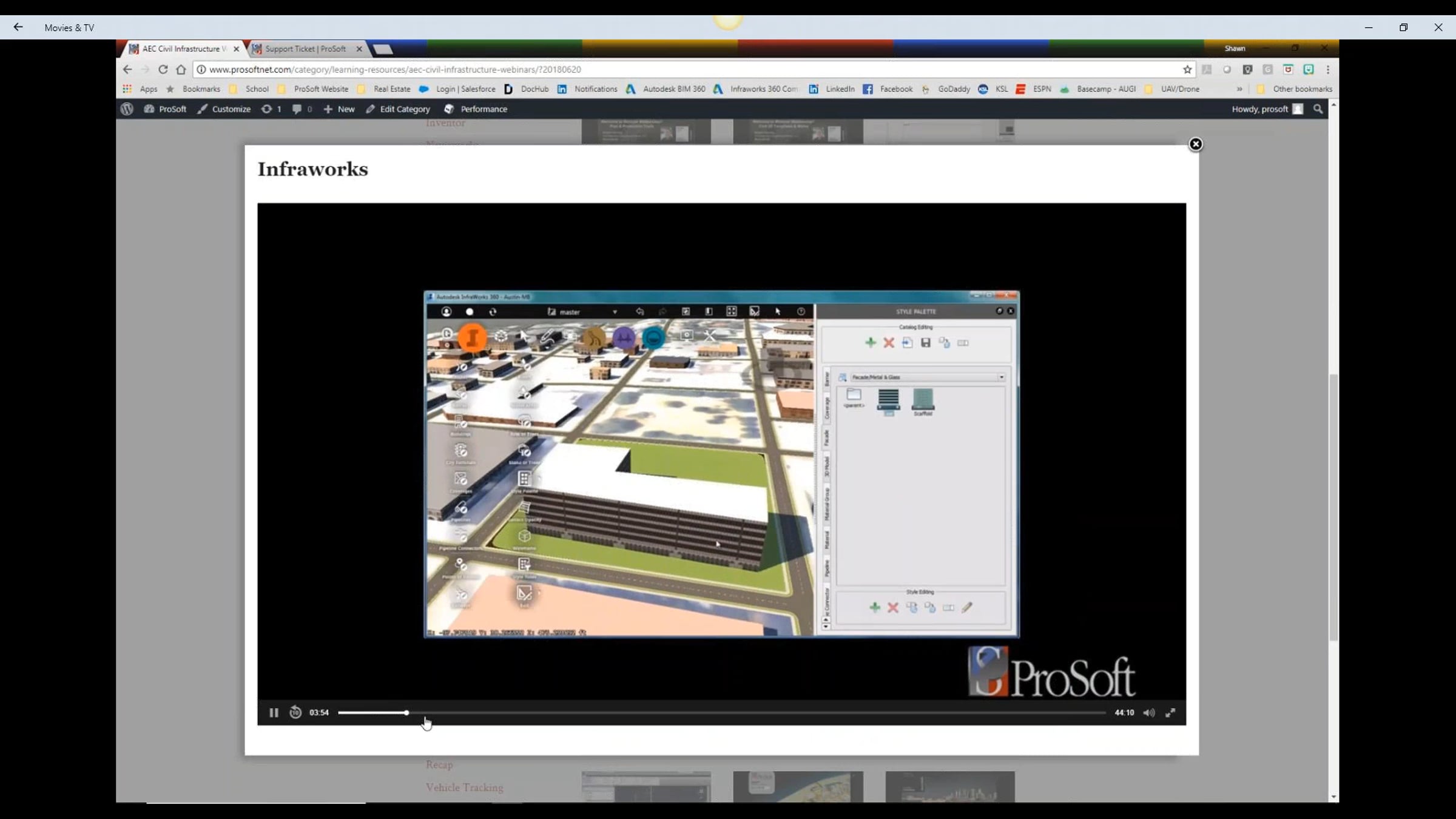Open the Facebook bookmark
Image resolution: width=1456 pixels, height=819 pixels.
tap(888, 89)
